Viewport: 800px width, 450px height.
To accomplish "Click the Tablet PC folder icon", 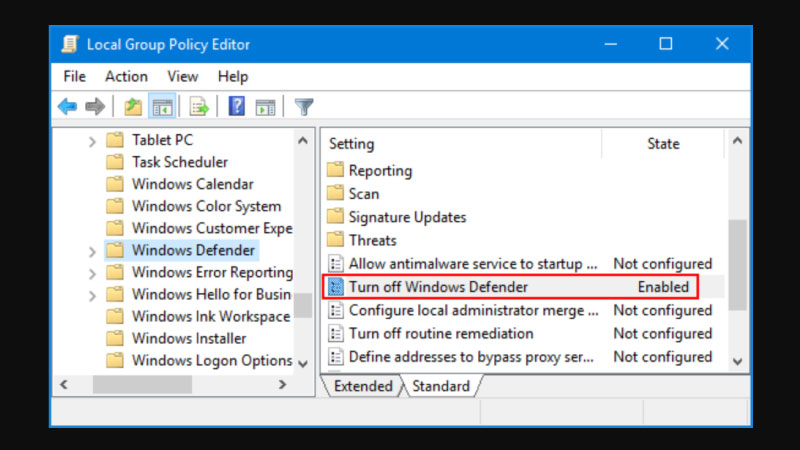I will pos(115,139).
